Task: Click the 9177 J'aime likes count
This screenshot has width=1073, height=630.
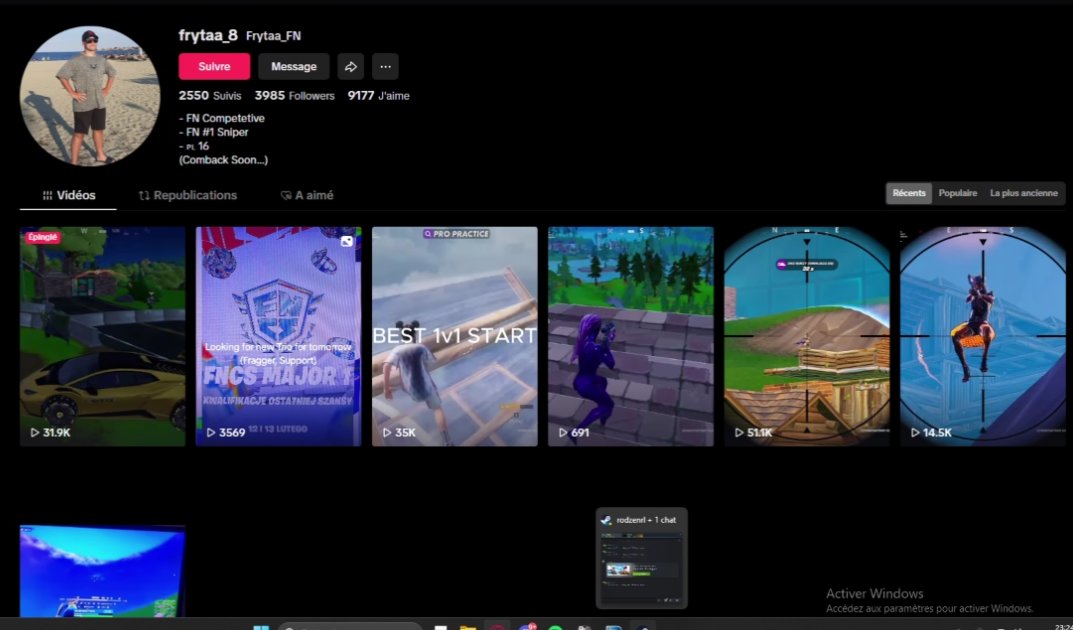Action: [378, 96]
